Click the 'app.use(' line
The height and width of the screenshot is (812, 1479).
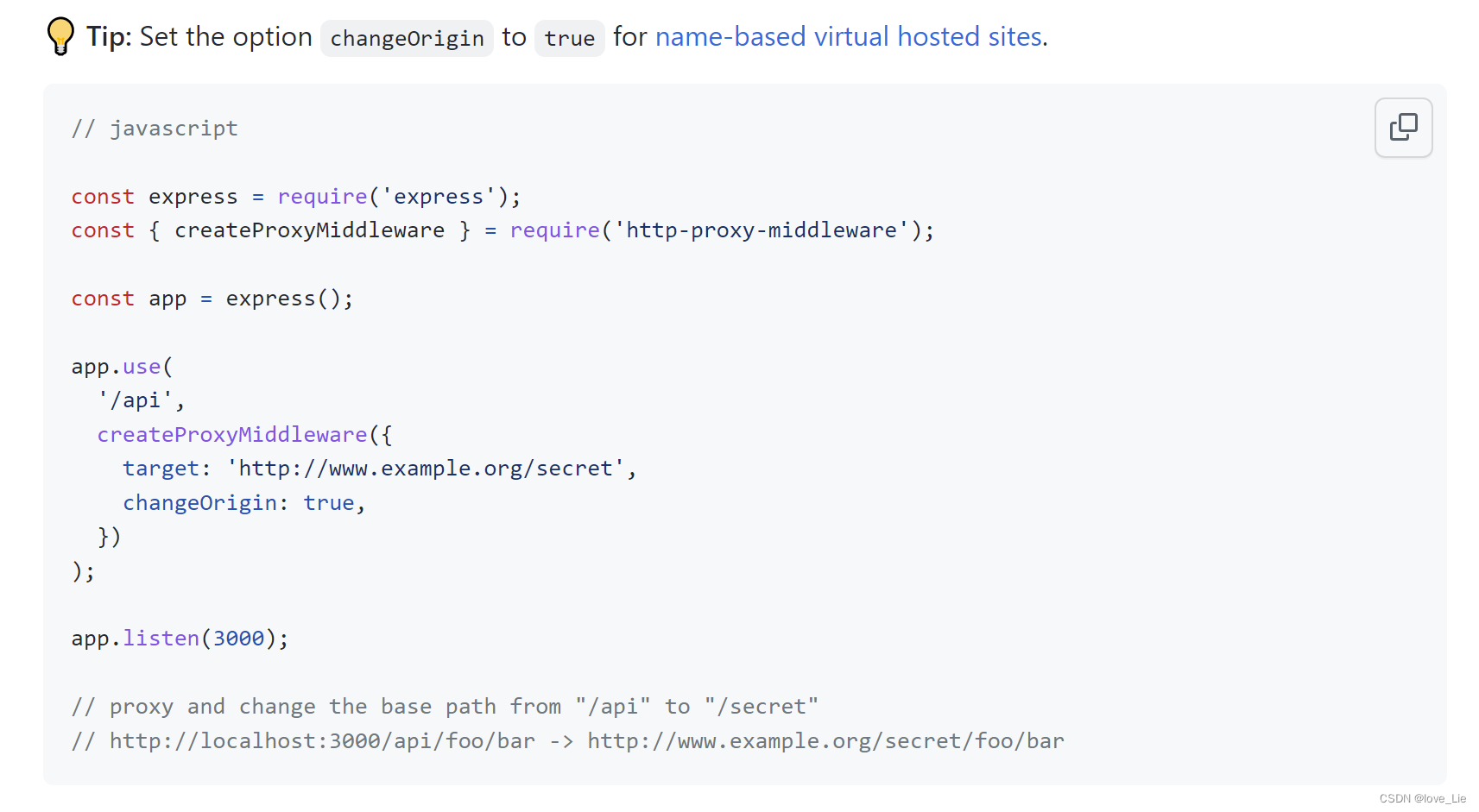[122, 367]
